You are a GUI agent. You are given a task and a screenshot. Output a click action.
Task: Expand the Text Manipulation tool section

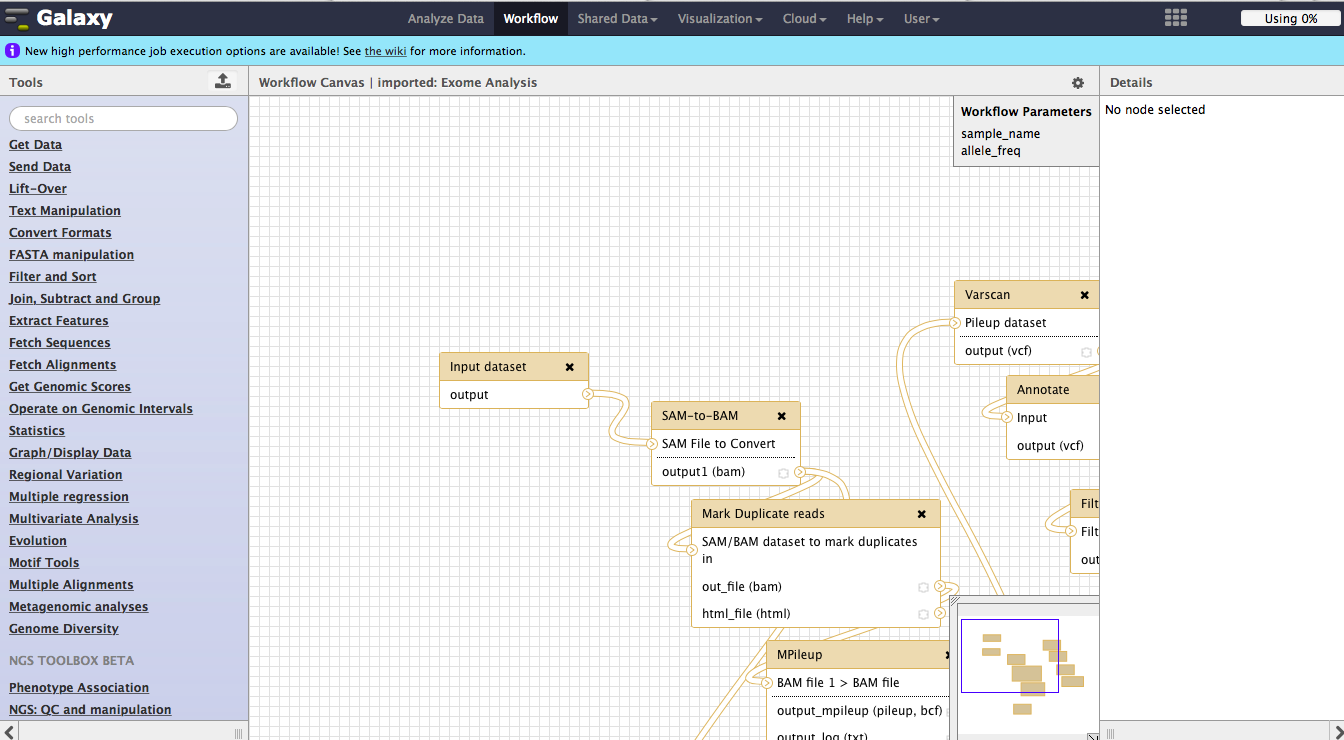[65, 211]
